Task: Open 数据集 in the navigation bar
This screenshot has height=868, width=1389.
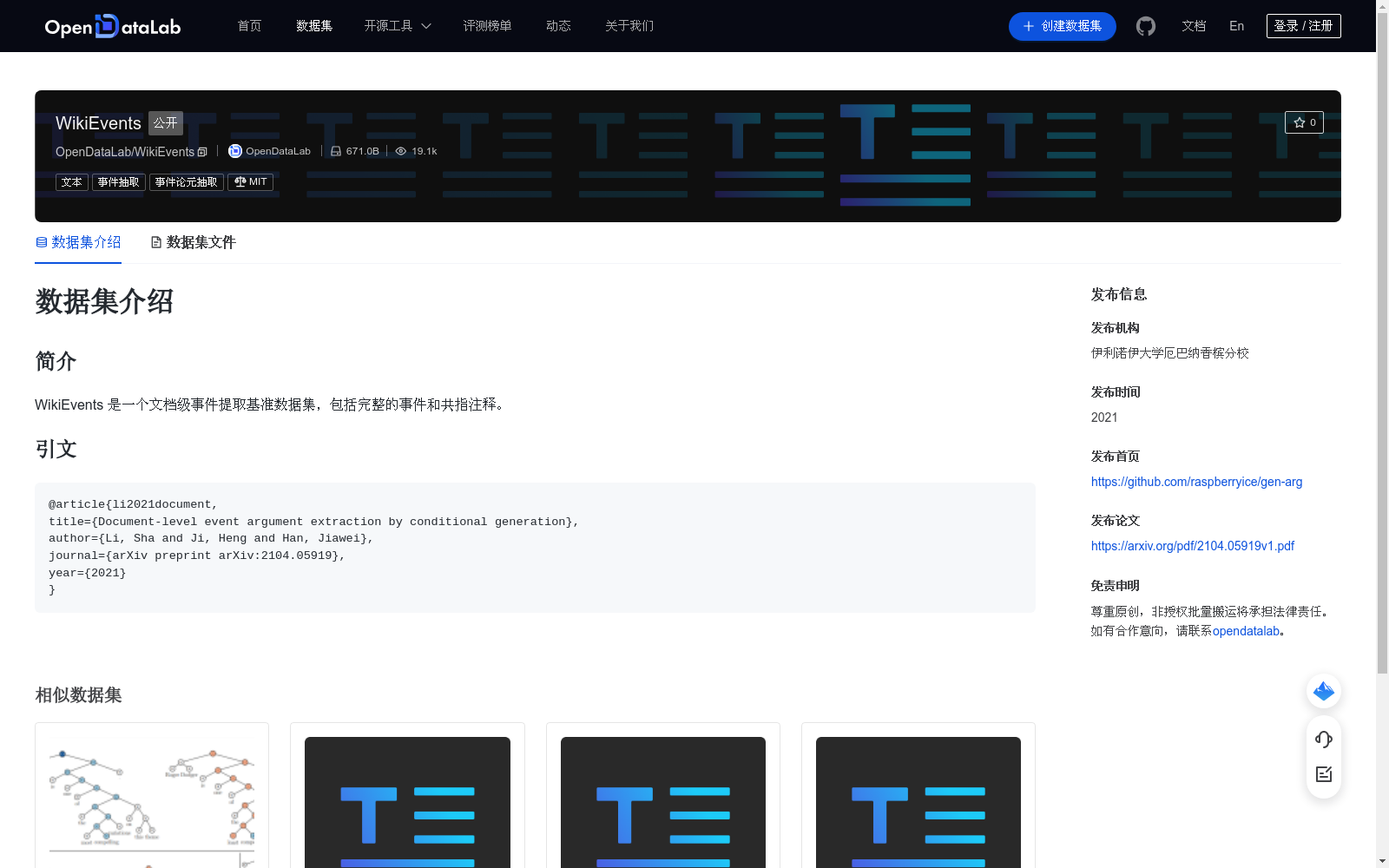Action: pyautogui.click(x=314, y=26)
